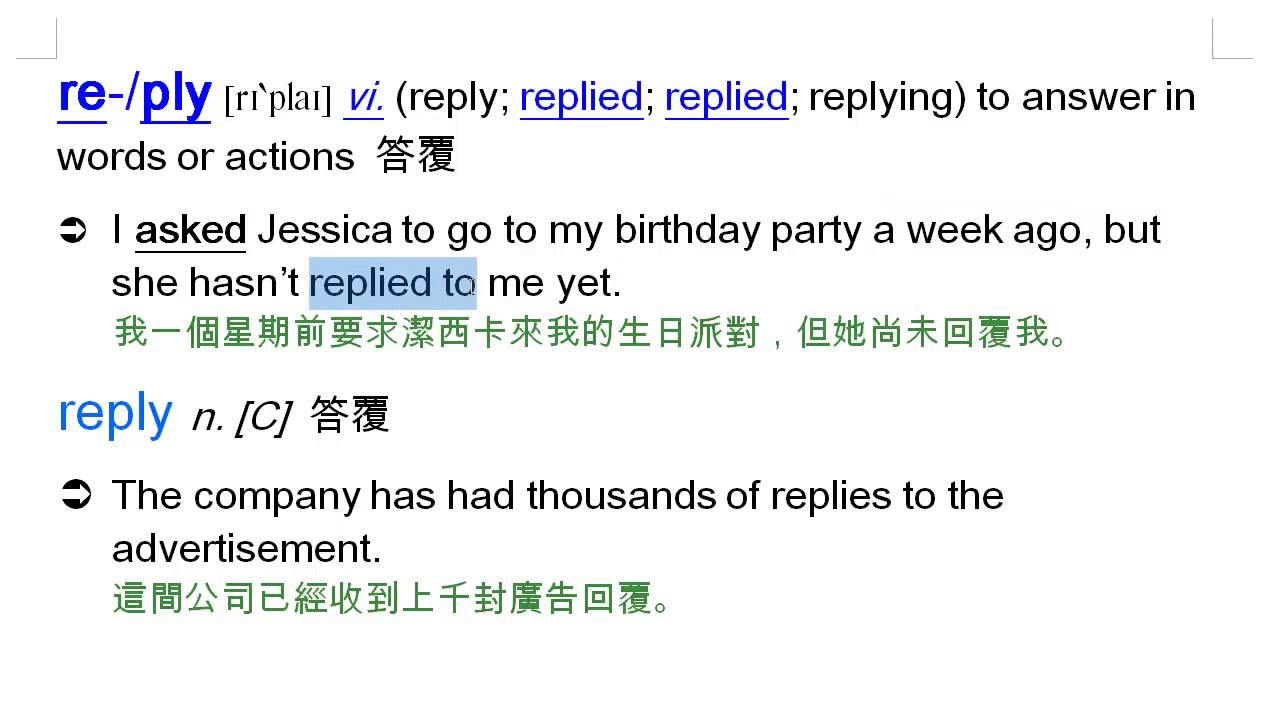Screen dimensions: 1280x720
Task: Click the blue "re" prefix link in the heading
Action: coord(82,96)
